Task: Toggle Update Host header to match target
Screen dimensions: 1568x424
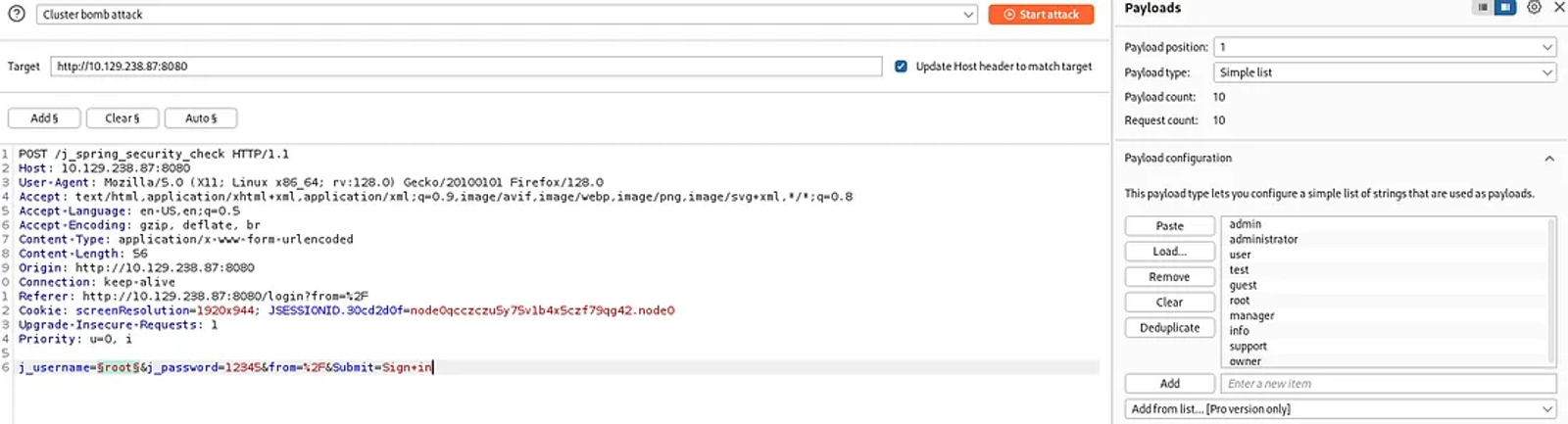Action: 901,67
